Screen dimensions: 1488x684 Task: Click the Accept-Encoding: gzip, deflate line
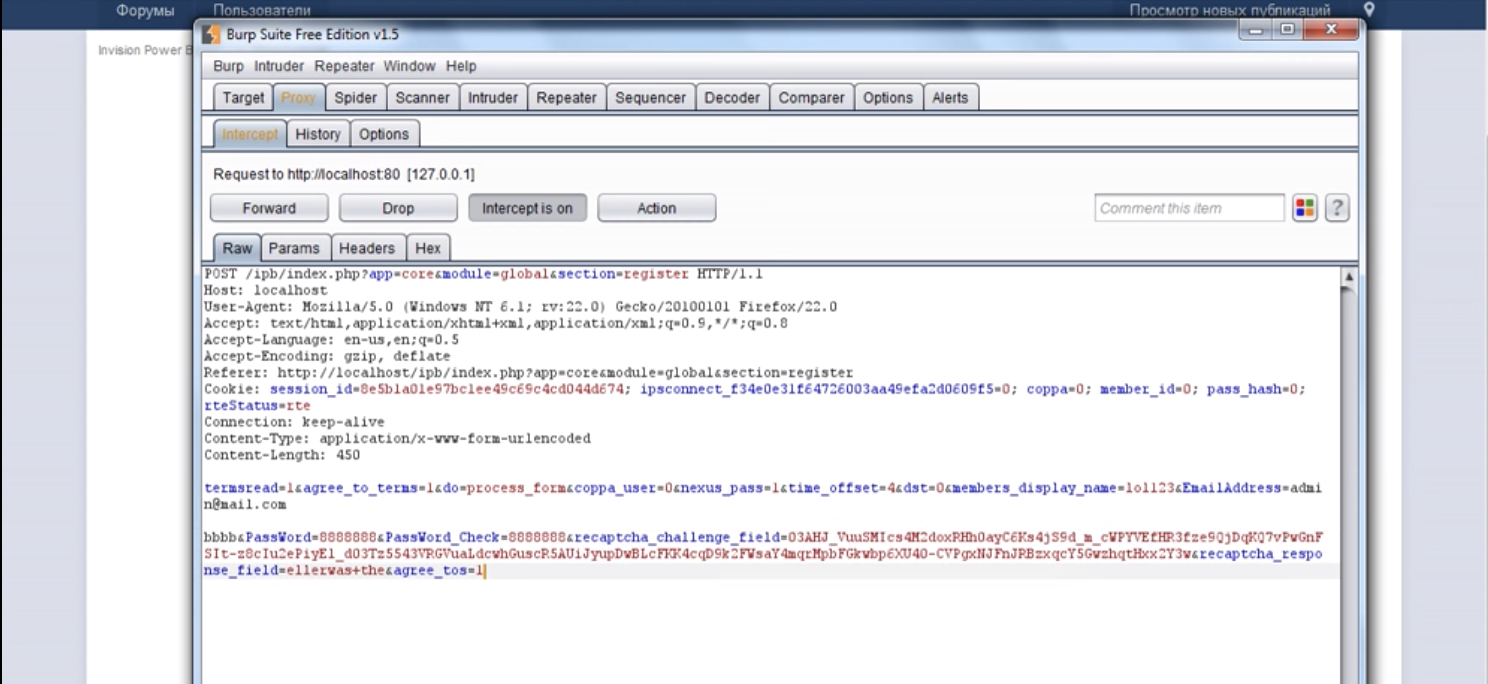[327, 356]
